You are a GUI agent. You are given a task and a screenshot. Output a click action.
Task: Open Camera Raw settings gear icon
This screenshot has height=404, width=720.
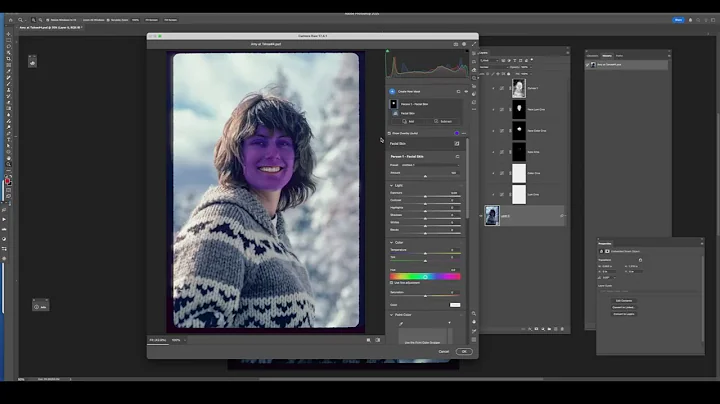(x=464, y=44)
